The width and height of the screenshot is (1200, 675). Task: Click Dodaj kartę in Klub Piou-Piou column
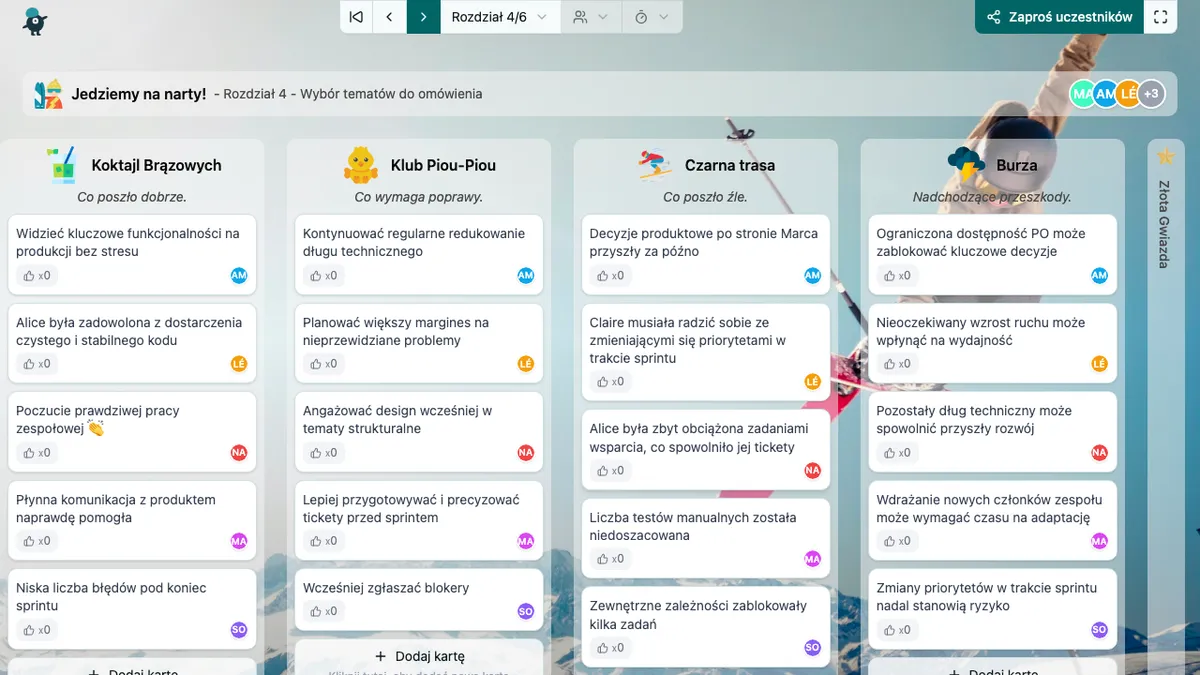419,656
